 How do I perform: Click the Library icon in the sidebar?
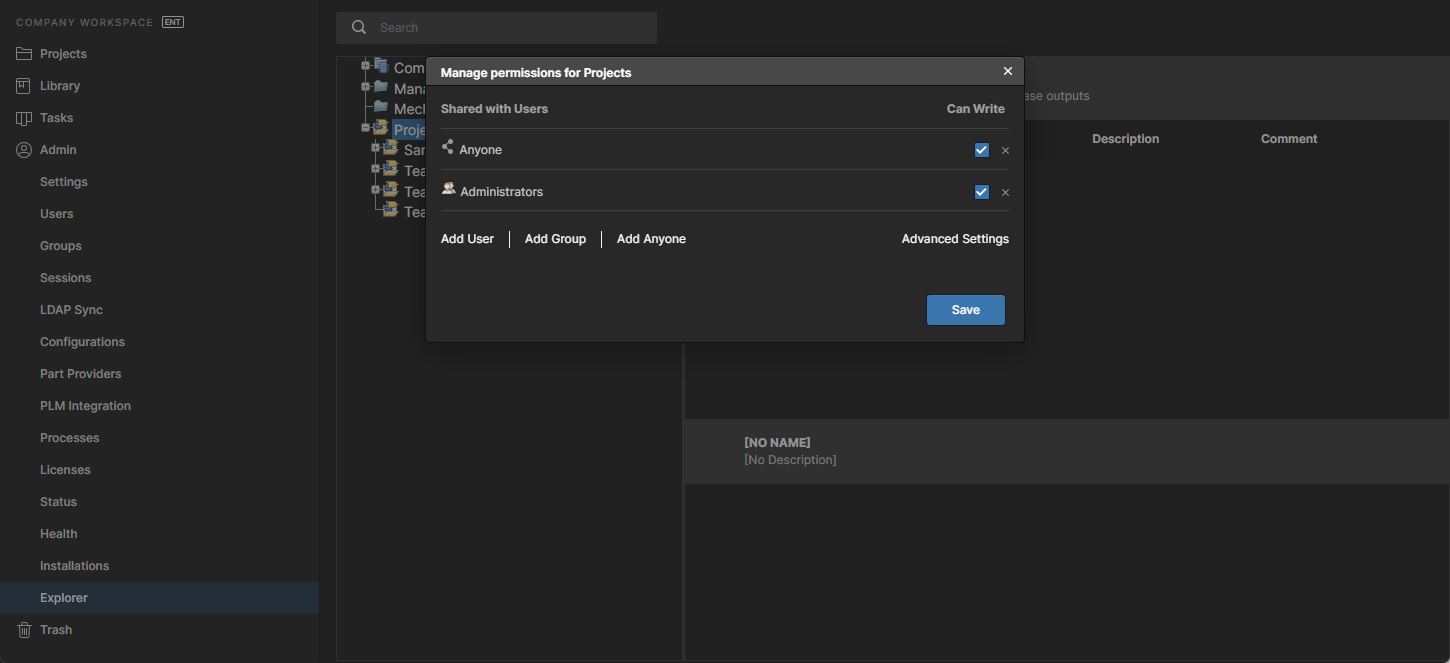(x=24, y=86)
